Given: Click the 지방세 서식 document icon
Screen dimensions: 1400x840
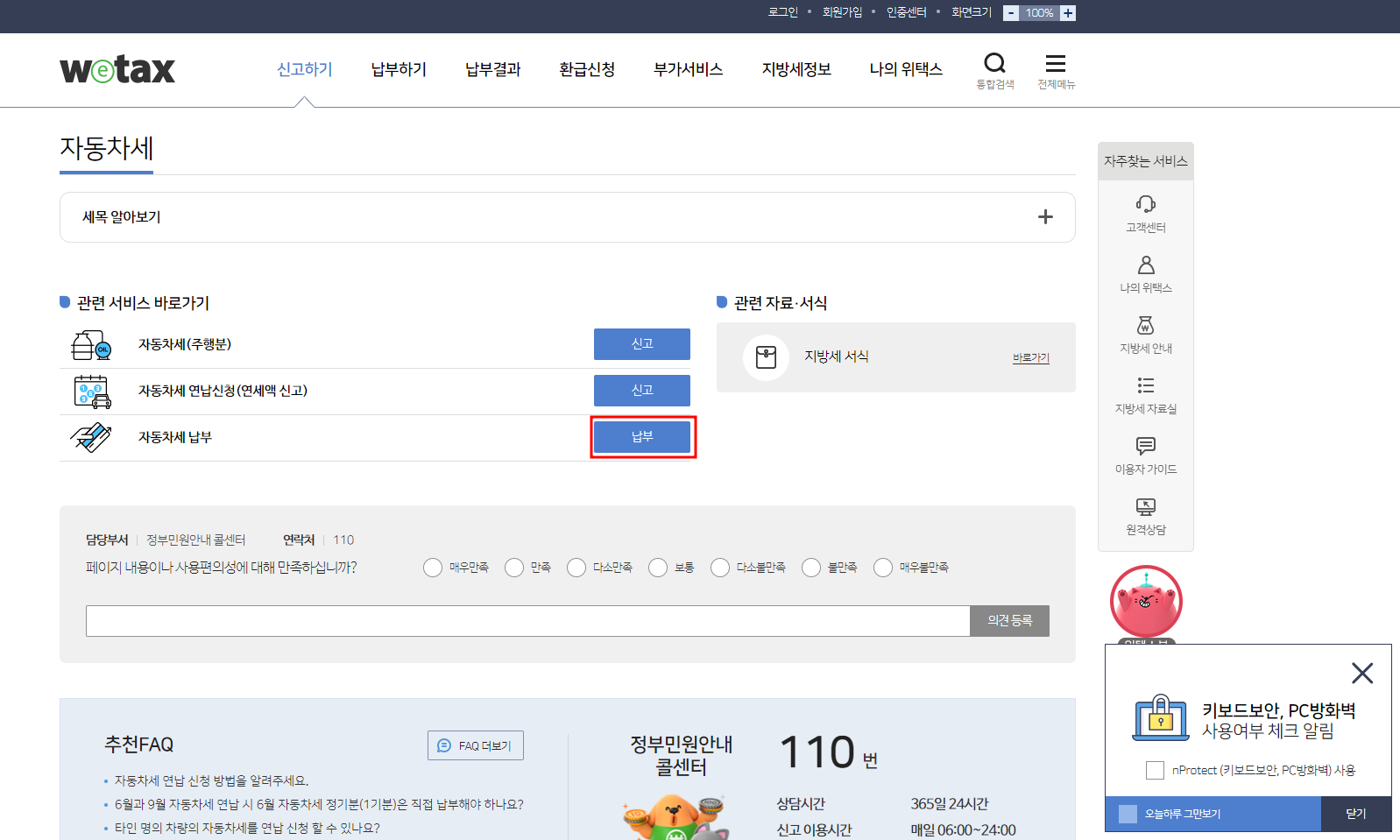Looking at the screenshot, I should 766,357.
